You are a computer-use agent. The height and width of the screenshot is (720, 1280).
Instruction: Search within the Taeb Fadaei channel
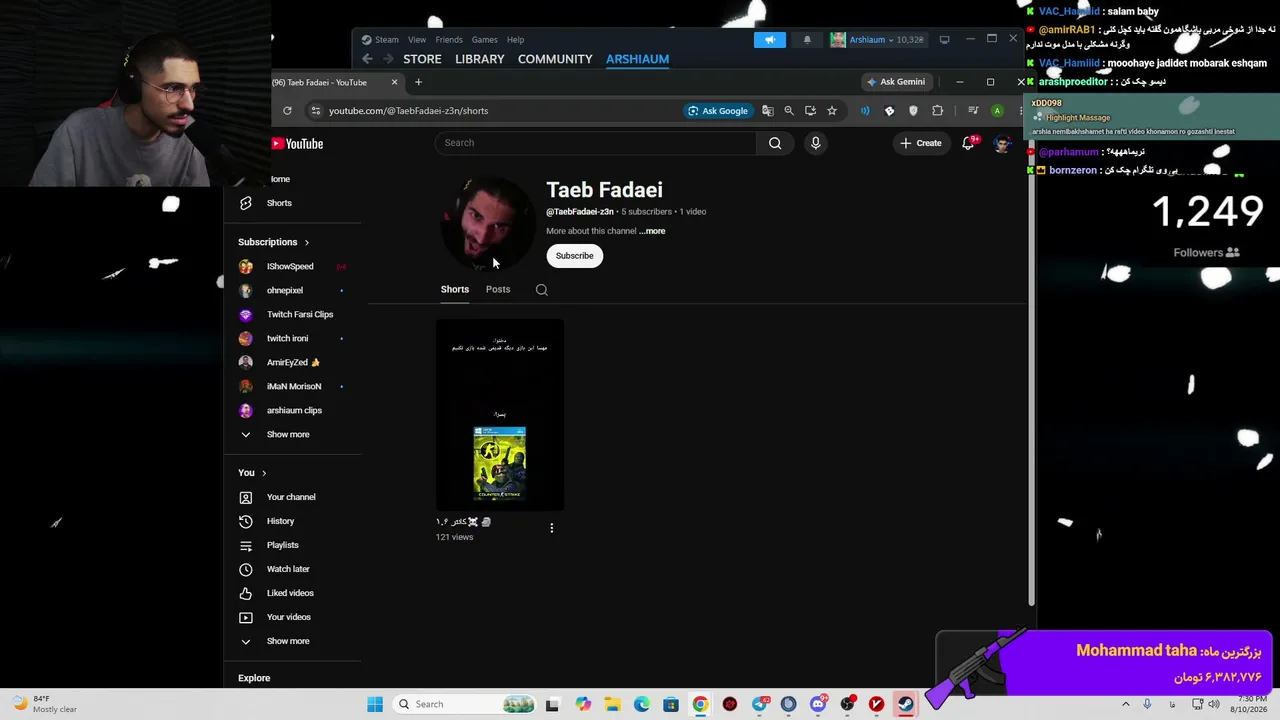coord(542,290)
